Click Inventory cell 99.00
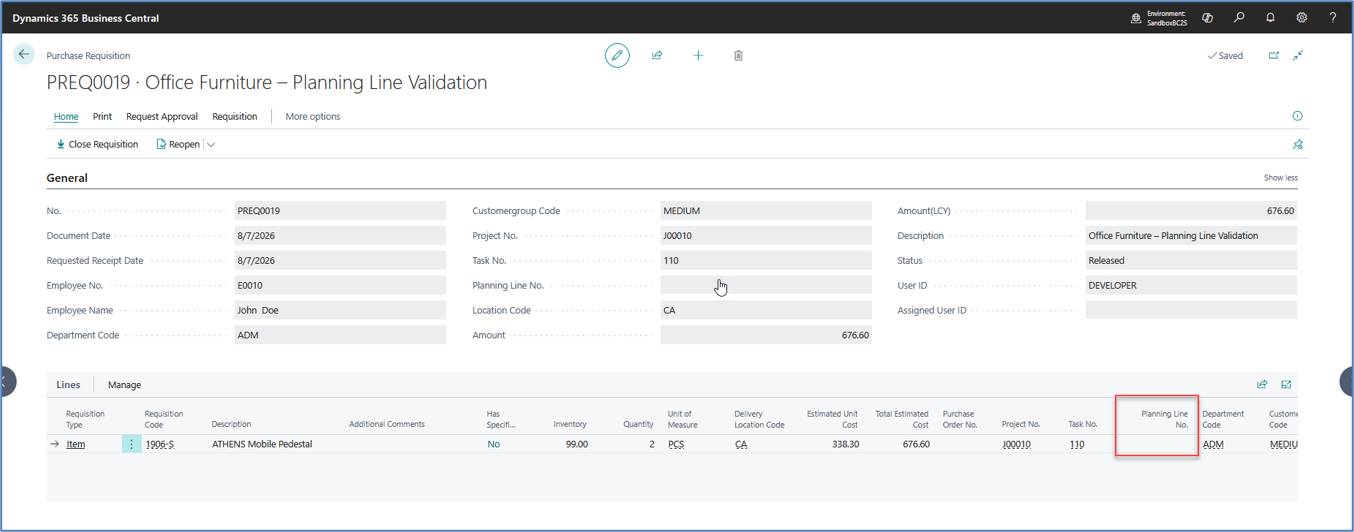Screen dimensions: 1354x532 point(575,444)
